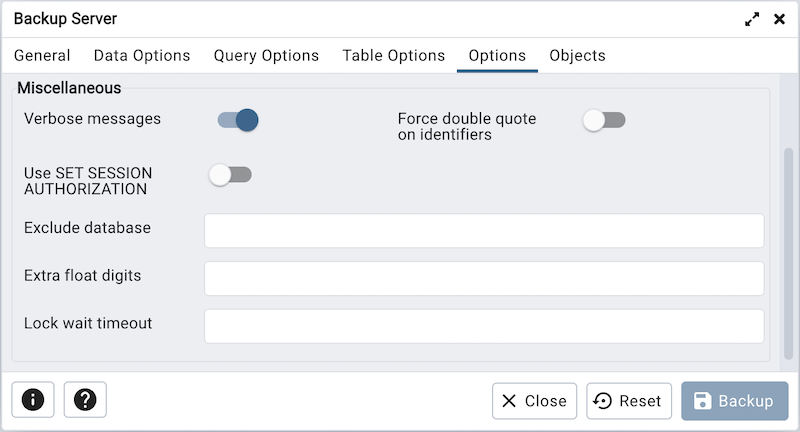Viewport: 800px width, 432px height.
Task: Switch to the Objects tab
Action: point(577,56)
